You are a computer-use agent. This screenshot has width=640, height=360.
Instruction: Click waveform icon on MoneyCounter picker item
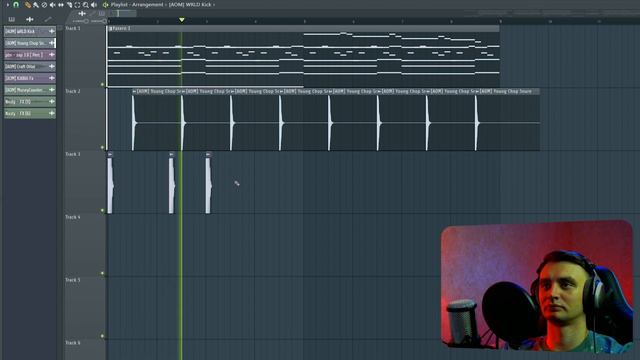[51, 90]
